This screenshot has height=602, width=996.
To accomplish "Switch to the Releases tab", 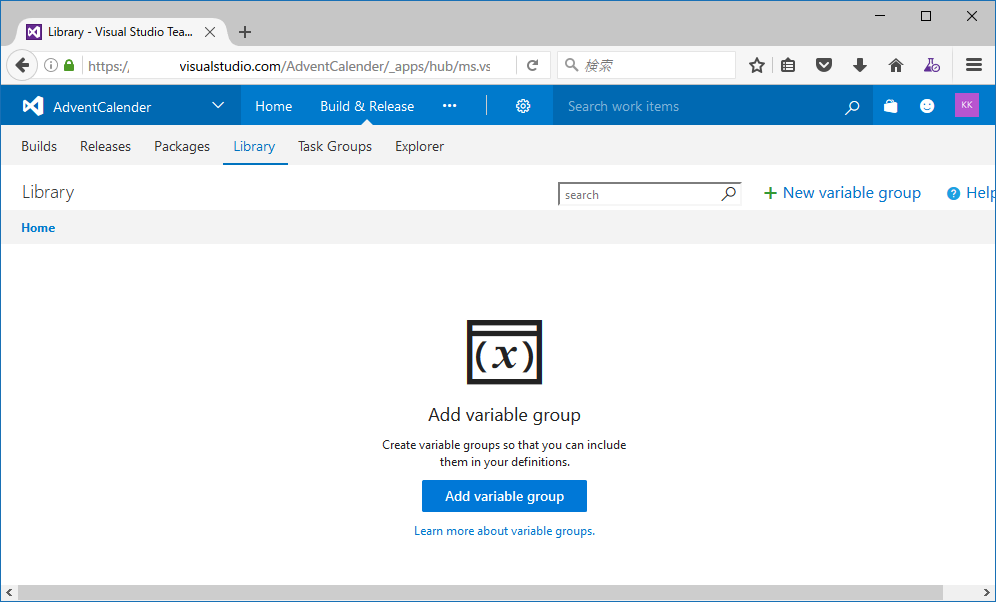I will [x=105, y=146].
